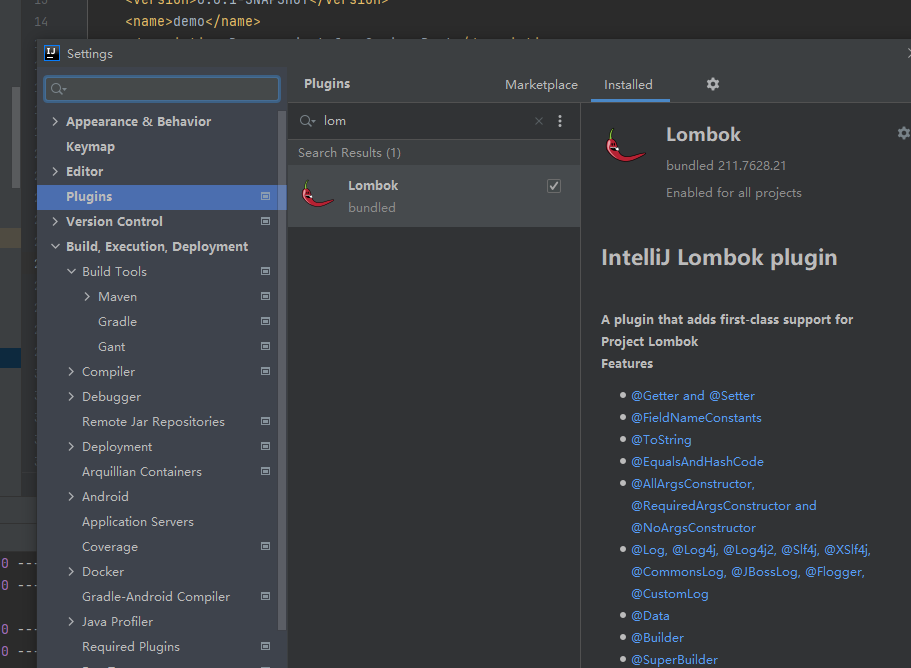
Task: Expand the Debugger node
Action: (x=71, y=396)
